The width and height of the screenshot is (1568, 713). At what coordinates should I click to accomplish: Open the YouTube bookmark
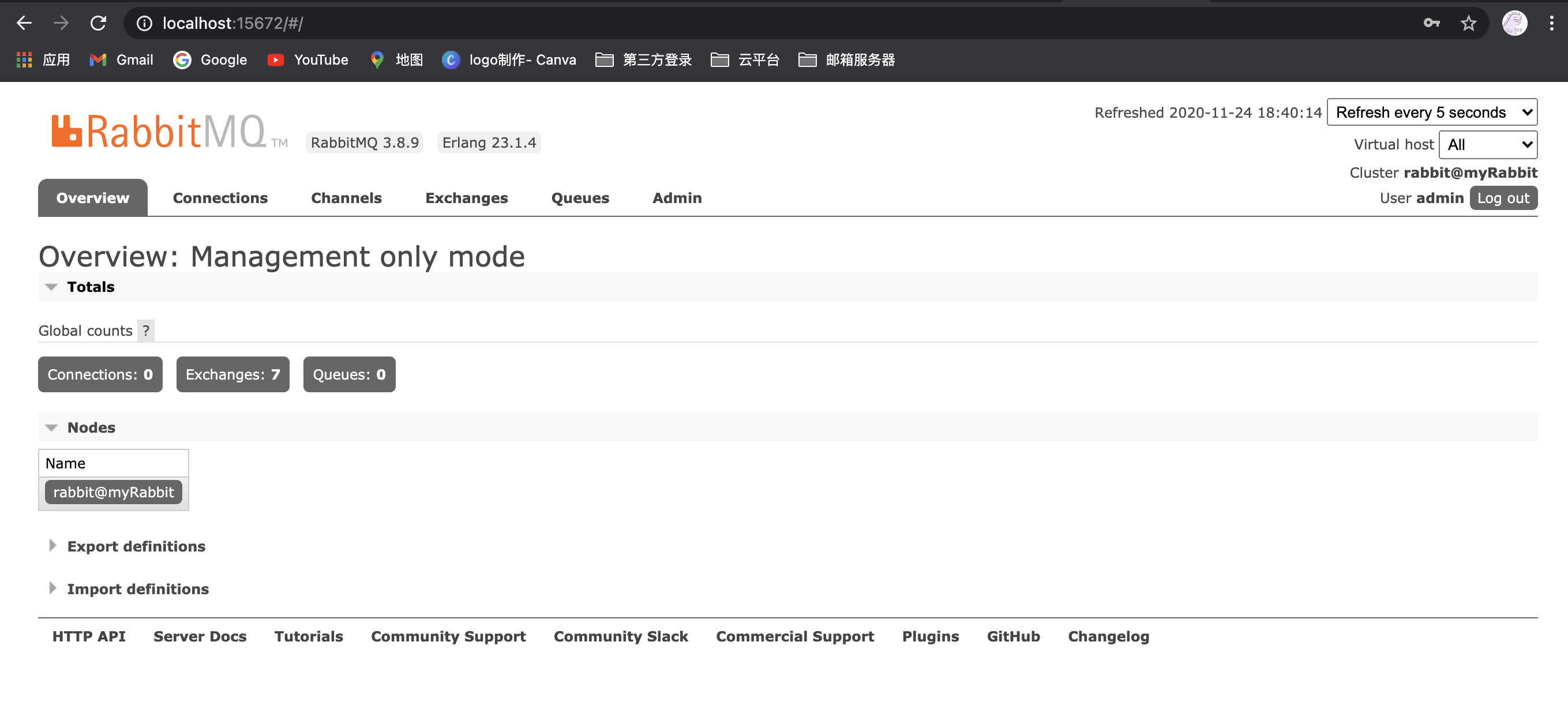click(x=308, y=59)
